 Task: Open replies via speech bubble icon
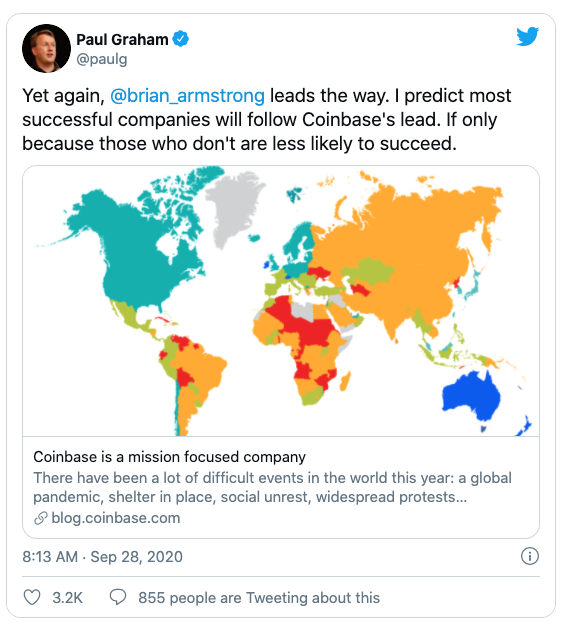118,597
